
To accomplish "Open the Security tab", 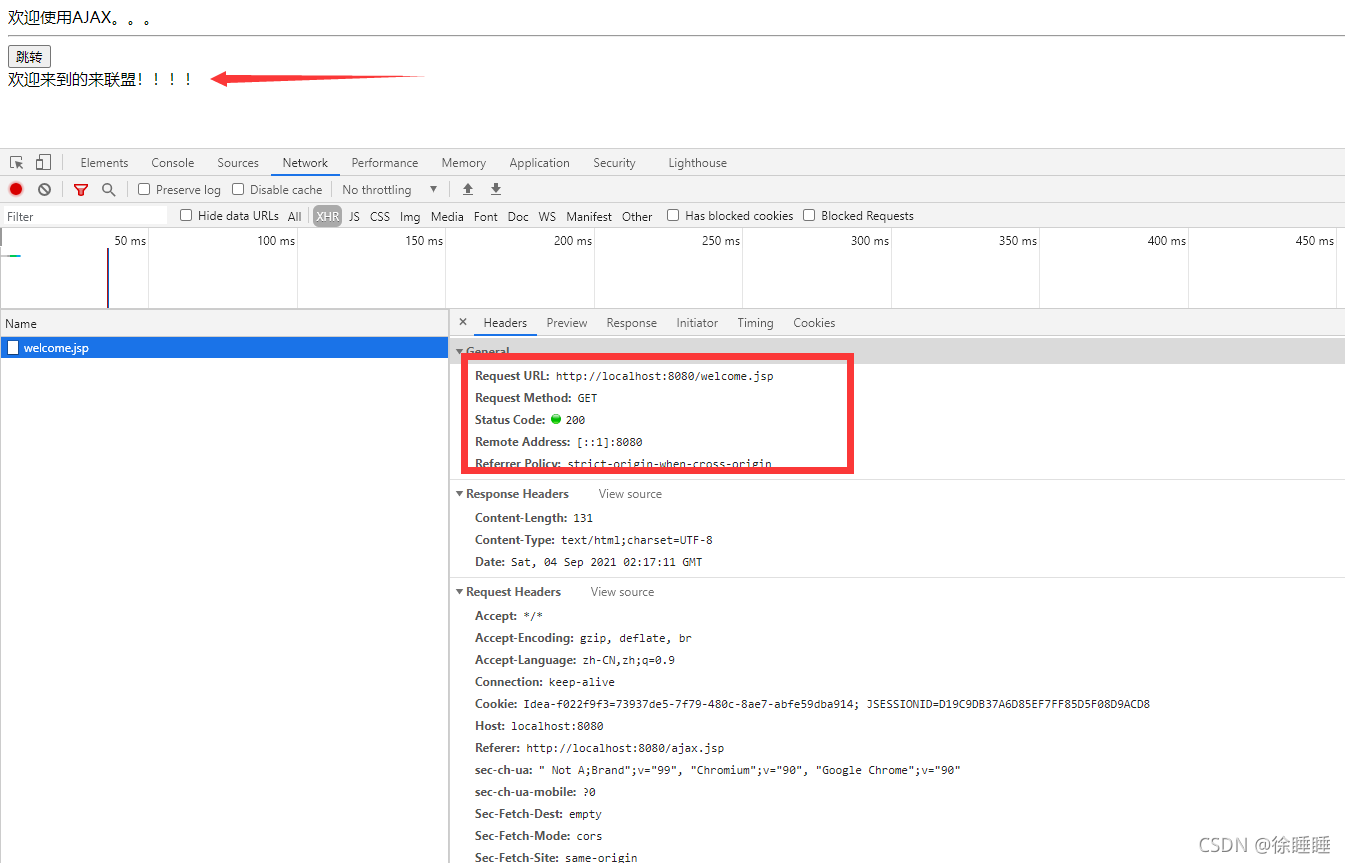I will 614,163.
